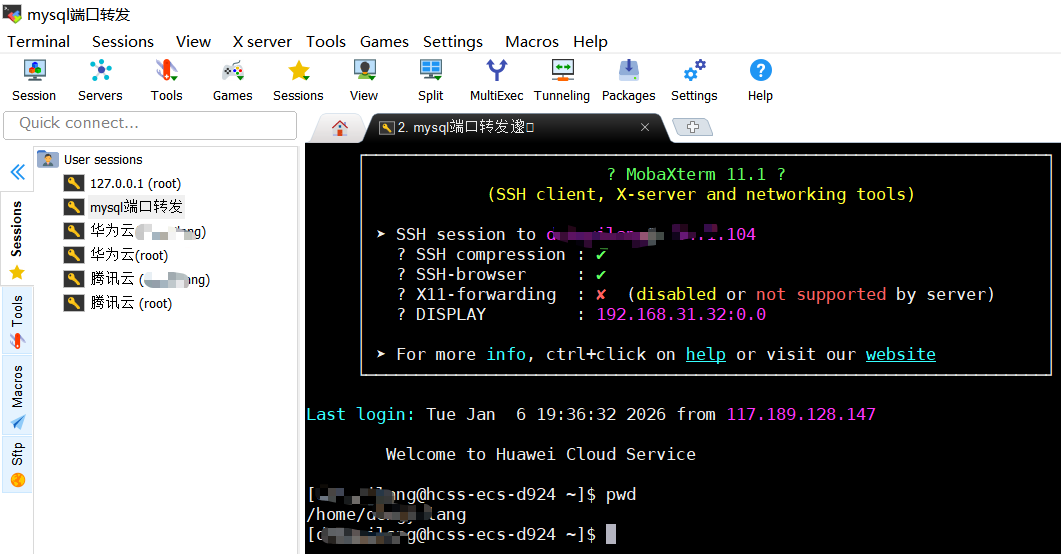
Task: Click the 'Welcome to Huawei Cloud Service' line
Action: pos(541,454)
